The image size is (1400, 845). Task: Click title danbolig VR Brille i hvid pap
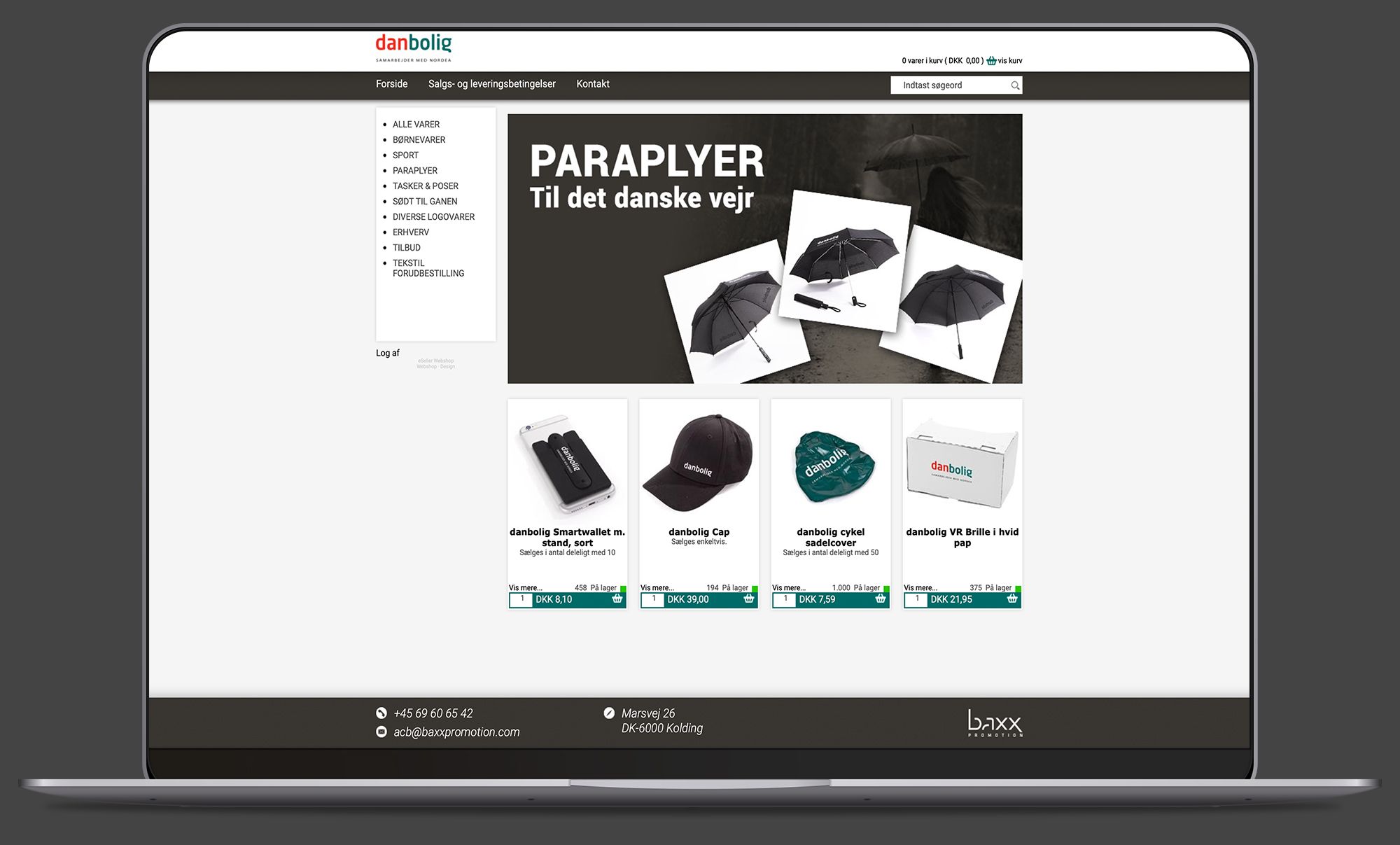962,537
